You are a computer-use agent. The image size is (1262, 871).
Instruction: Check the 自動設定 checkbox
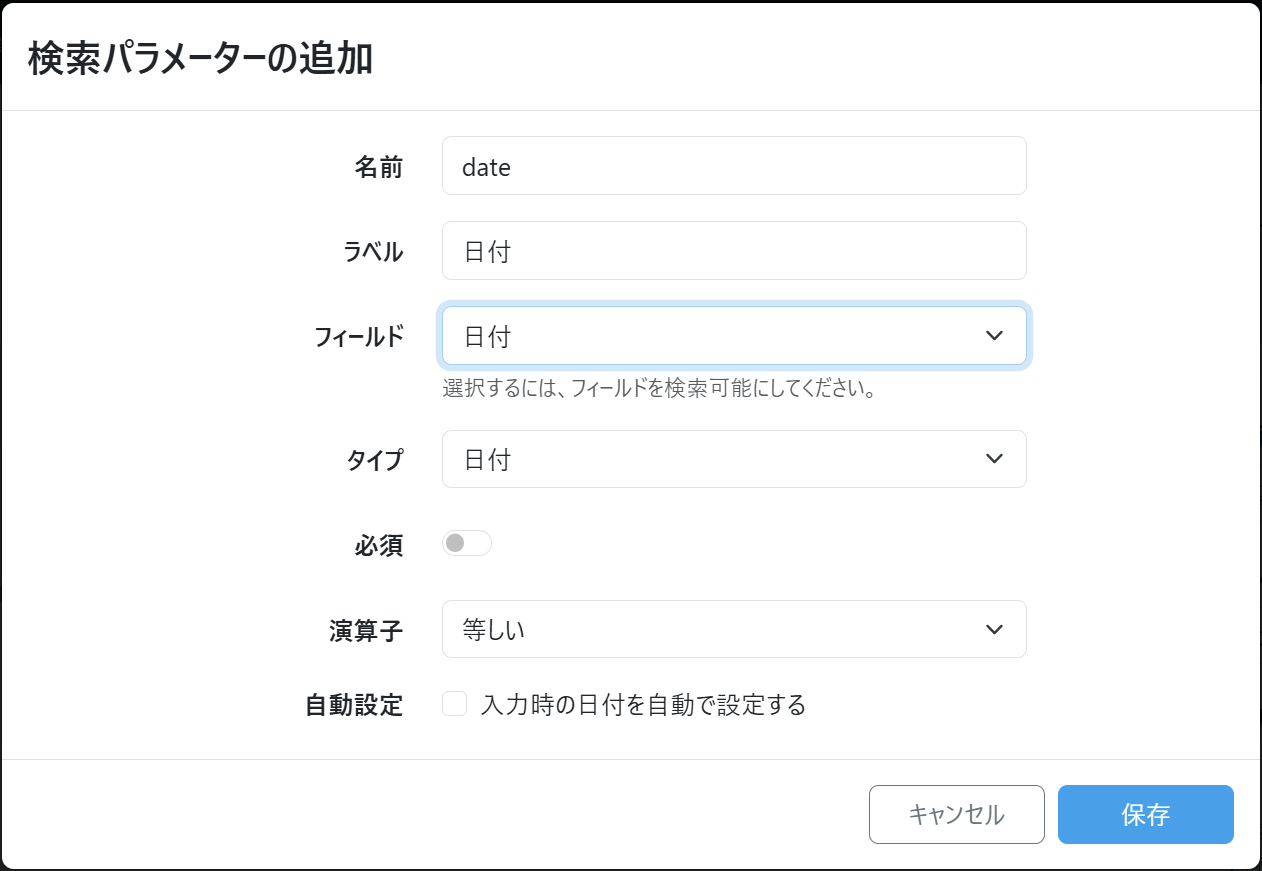tap(455, 705)
